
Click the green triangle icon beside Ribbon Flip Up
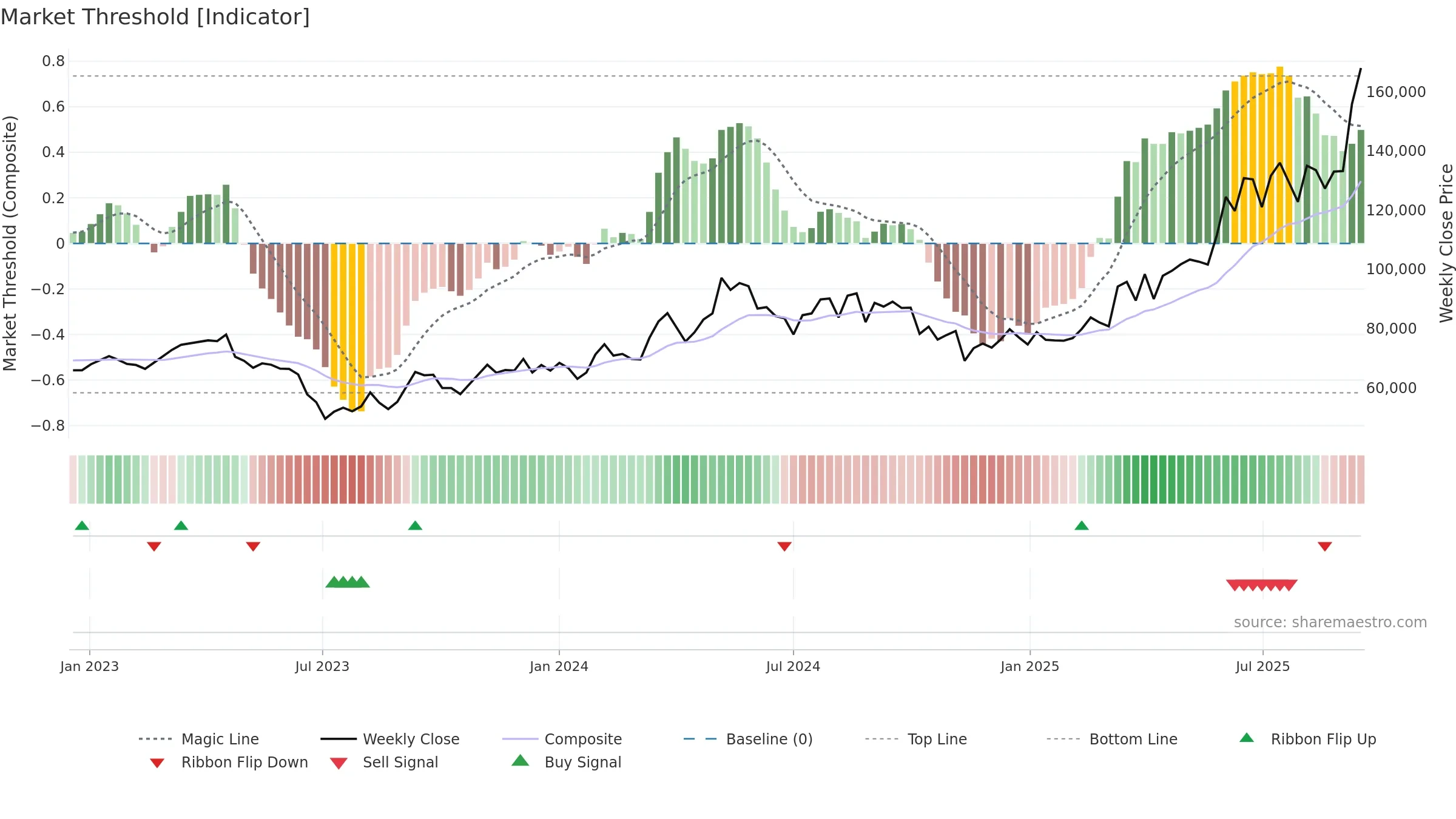click(1247, 738)
